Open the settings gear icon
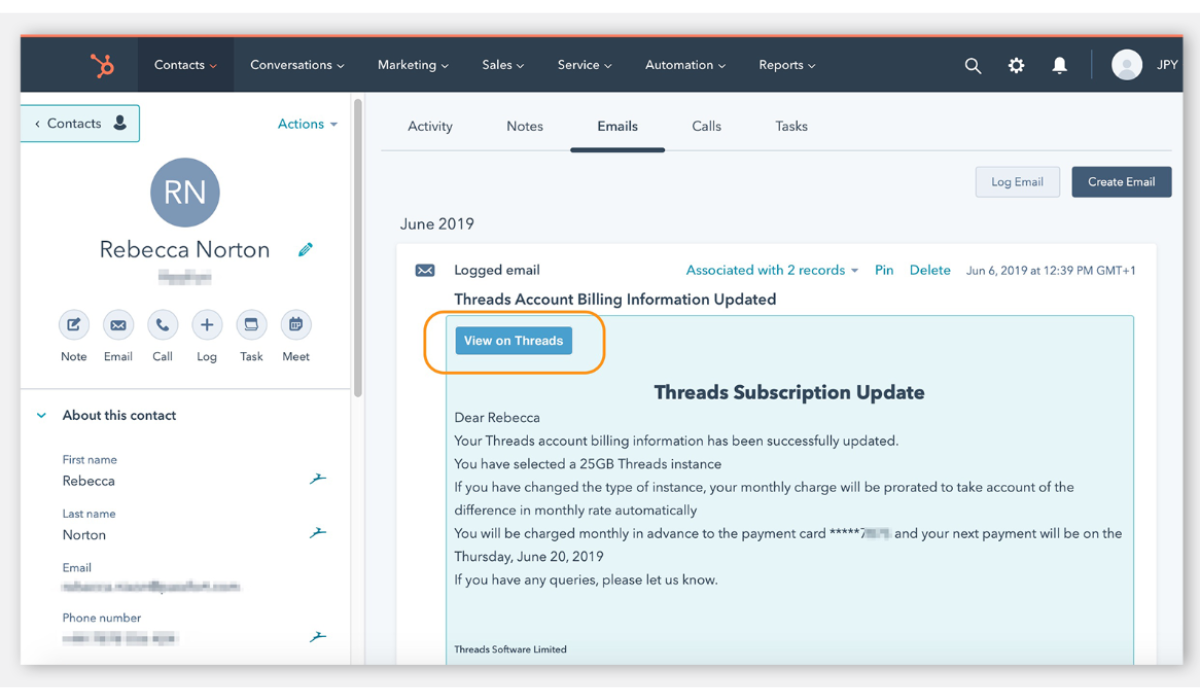This screenshot has height=700, width=1200. 1016,66
